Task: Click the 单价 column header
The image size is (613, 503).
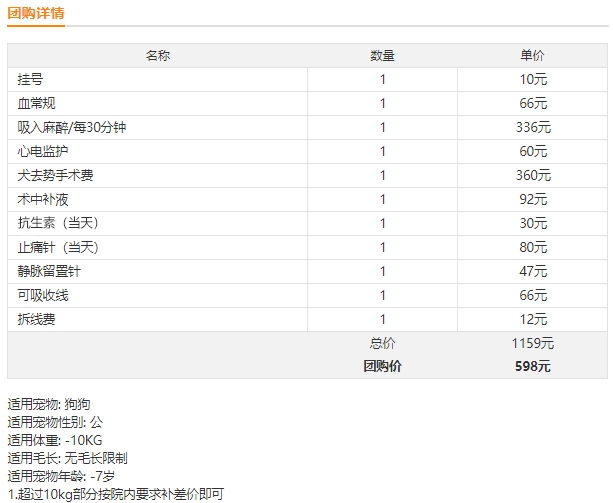Action: (532, 55)
